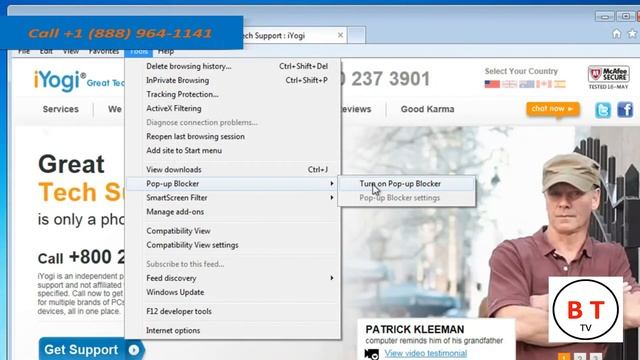Select Delete browsing history menu item
Image resolution: width=640 pixels, height=360 pixels.
pyautogui.click(x=233, y=66)
